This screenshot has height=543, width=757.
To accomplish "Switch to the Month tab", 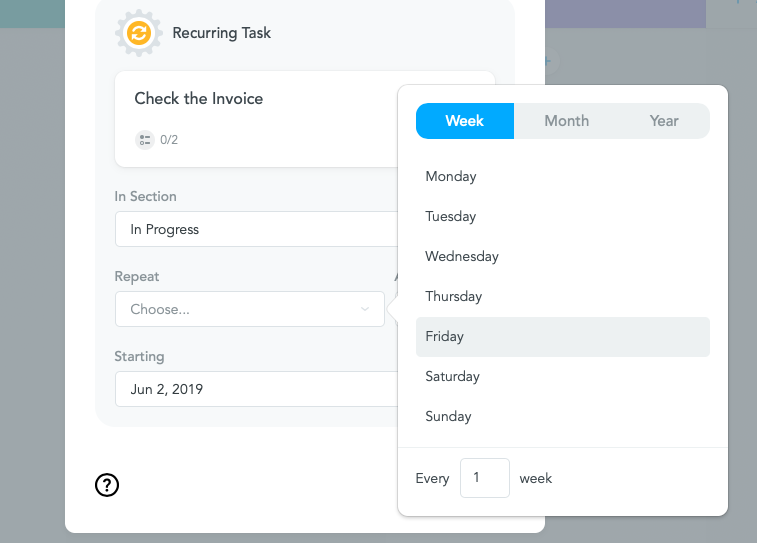I will coord(566,121).
